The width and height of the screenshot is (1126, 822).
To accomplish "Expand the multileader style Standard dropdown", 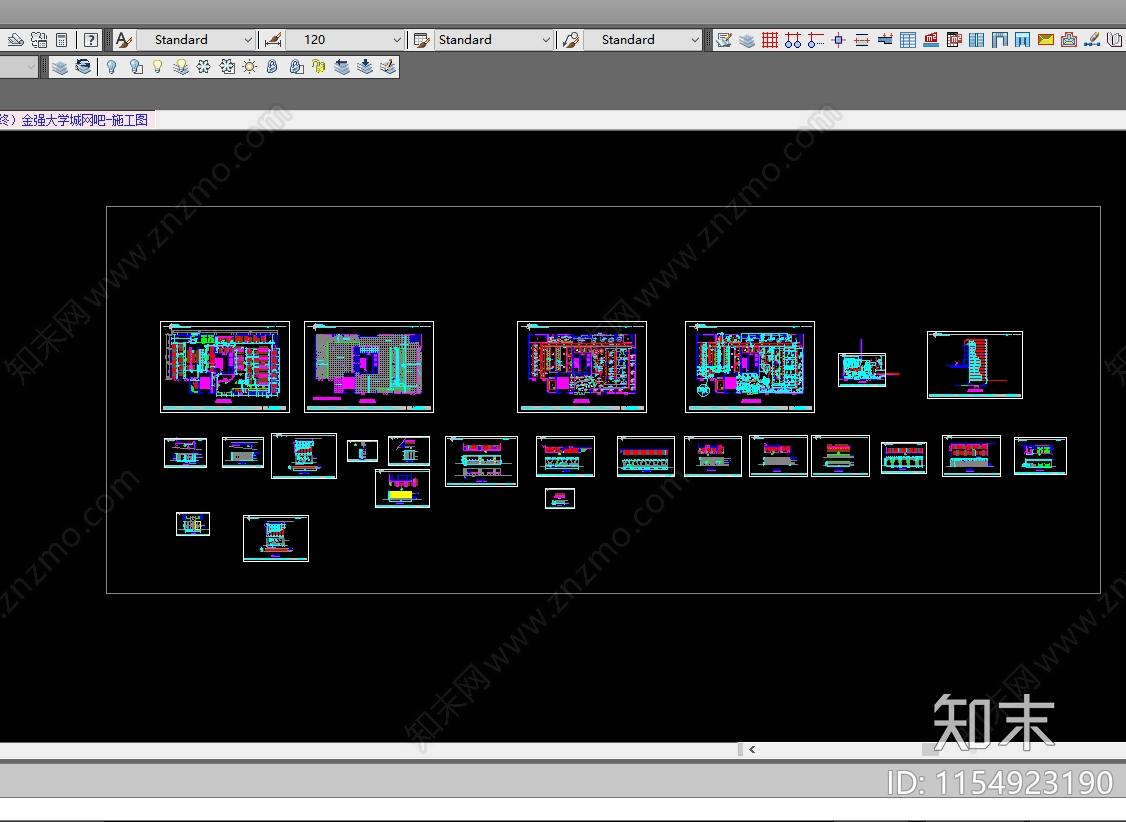I will pyautogui.click(x=695, y=40).
